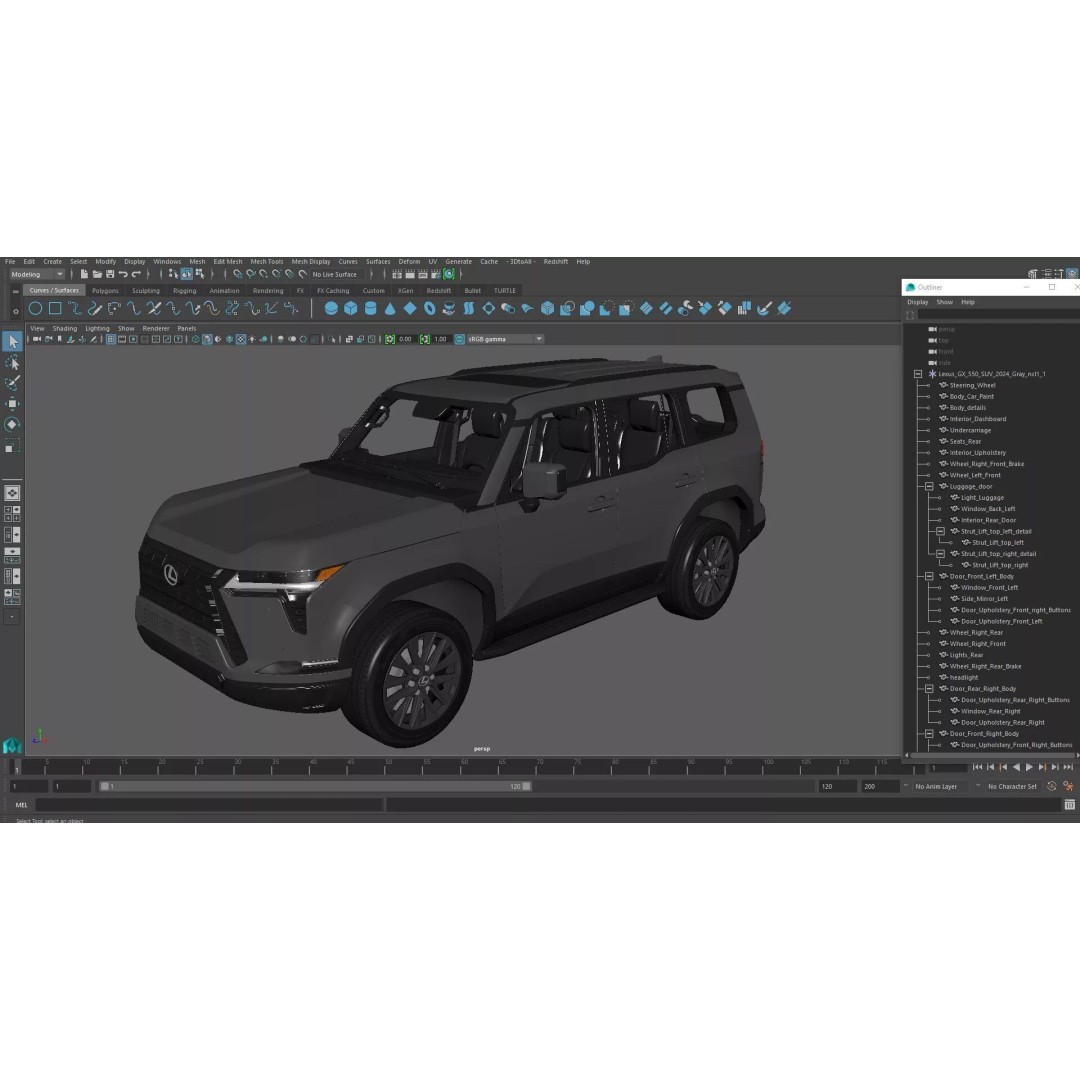The width and height of the screenshot is (1080, 1080).
Task: Pick the Pencil Curve tool on shelf
Action: pos(94,309)
